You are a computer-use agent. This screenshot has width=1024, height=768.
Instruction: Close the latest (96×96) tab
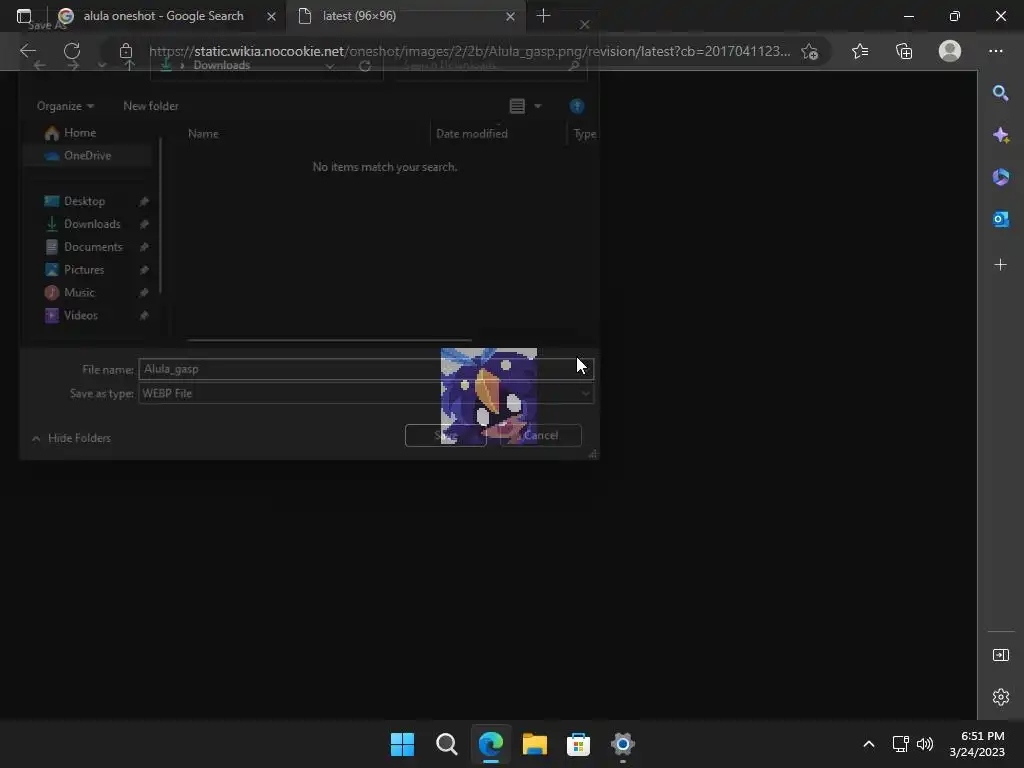[x=510, y=16]
